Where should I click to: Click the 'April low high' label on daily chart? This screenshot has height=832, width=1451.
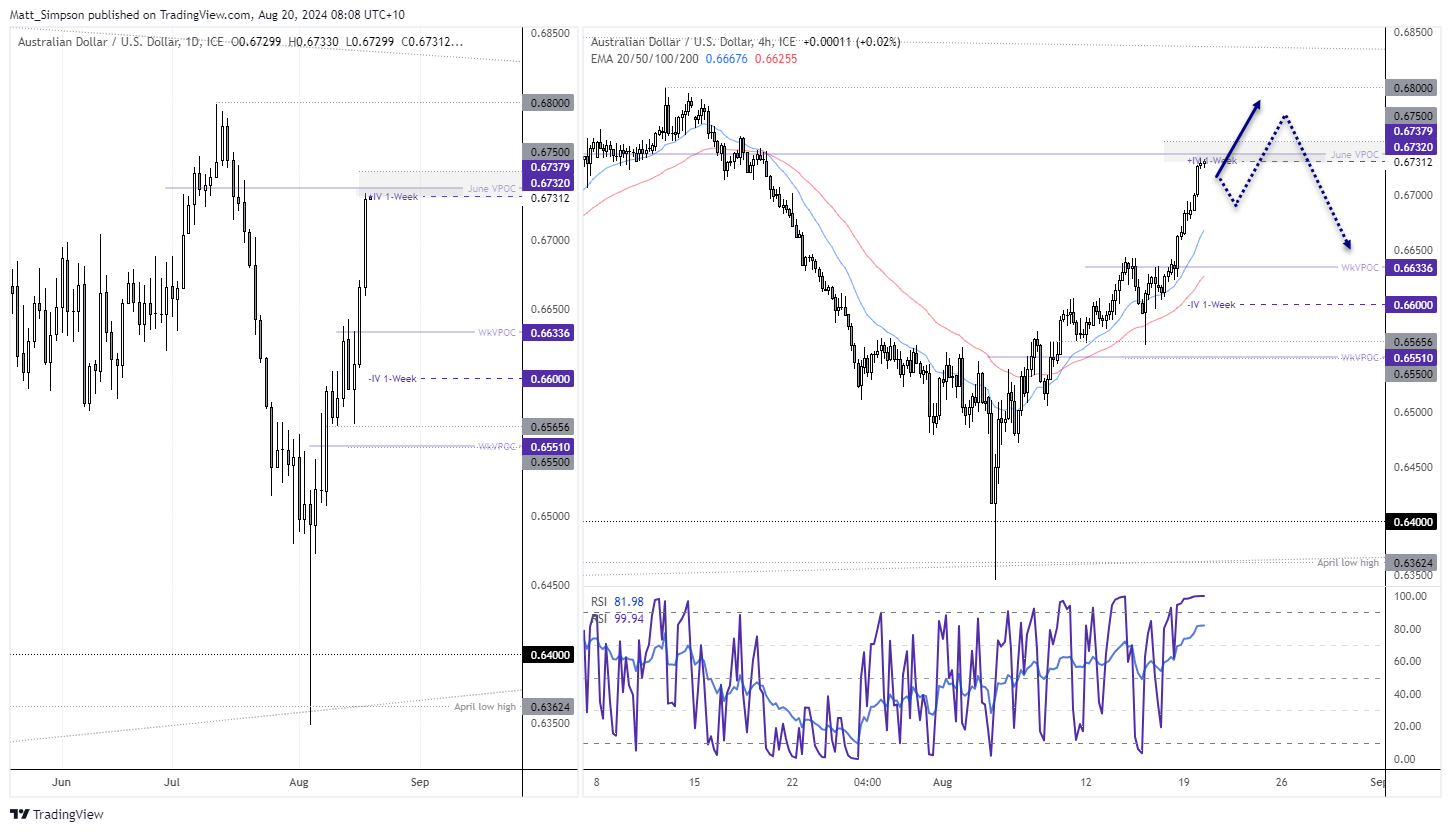click(x=485, y=707)
